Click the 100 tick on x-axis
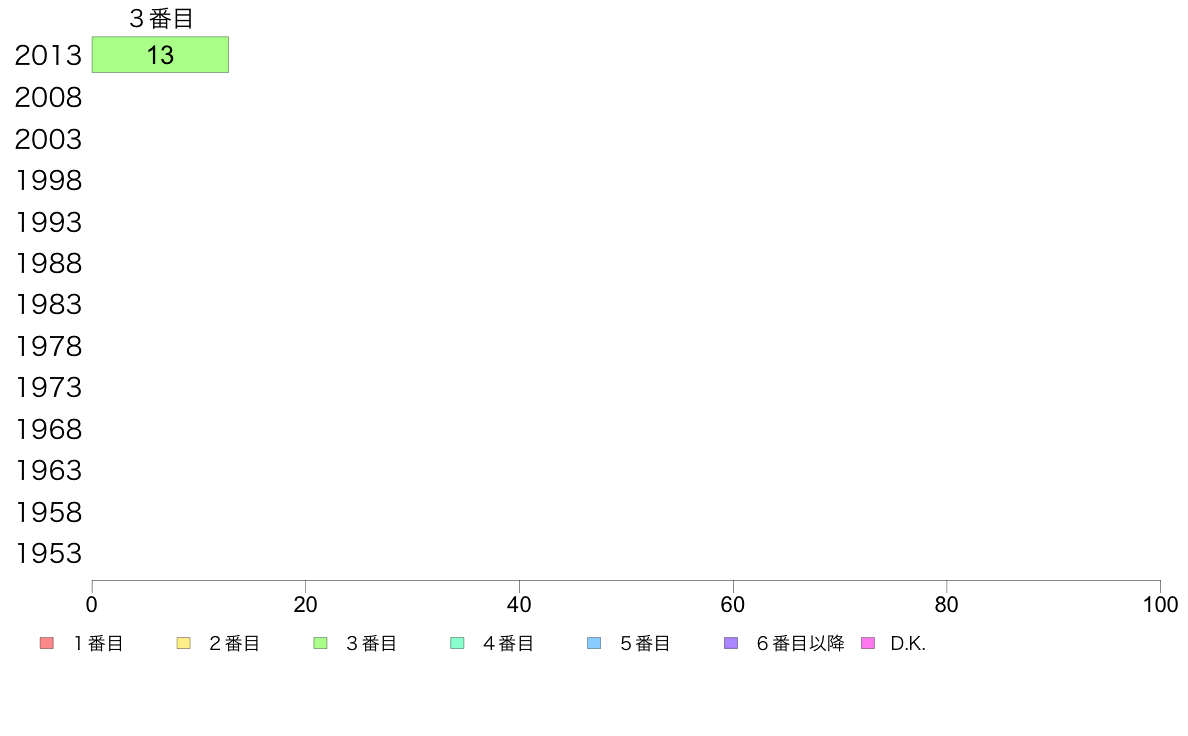The image size is (1188, 736). point(1160,604)
